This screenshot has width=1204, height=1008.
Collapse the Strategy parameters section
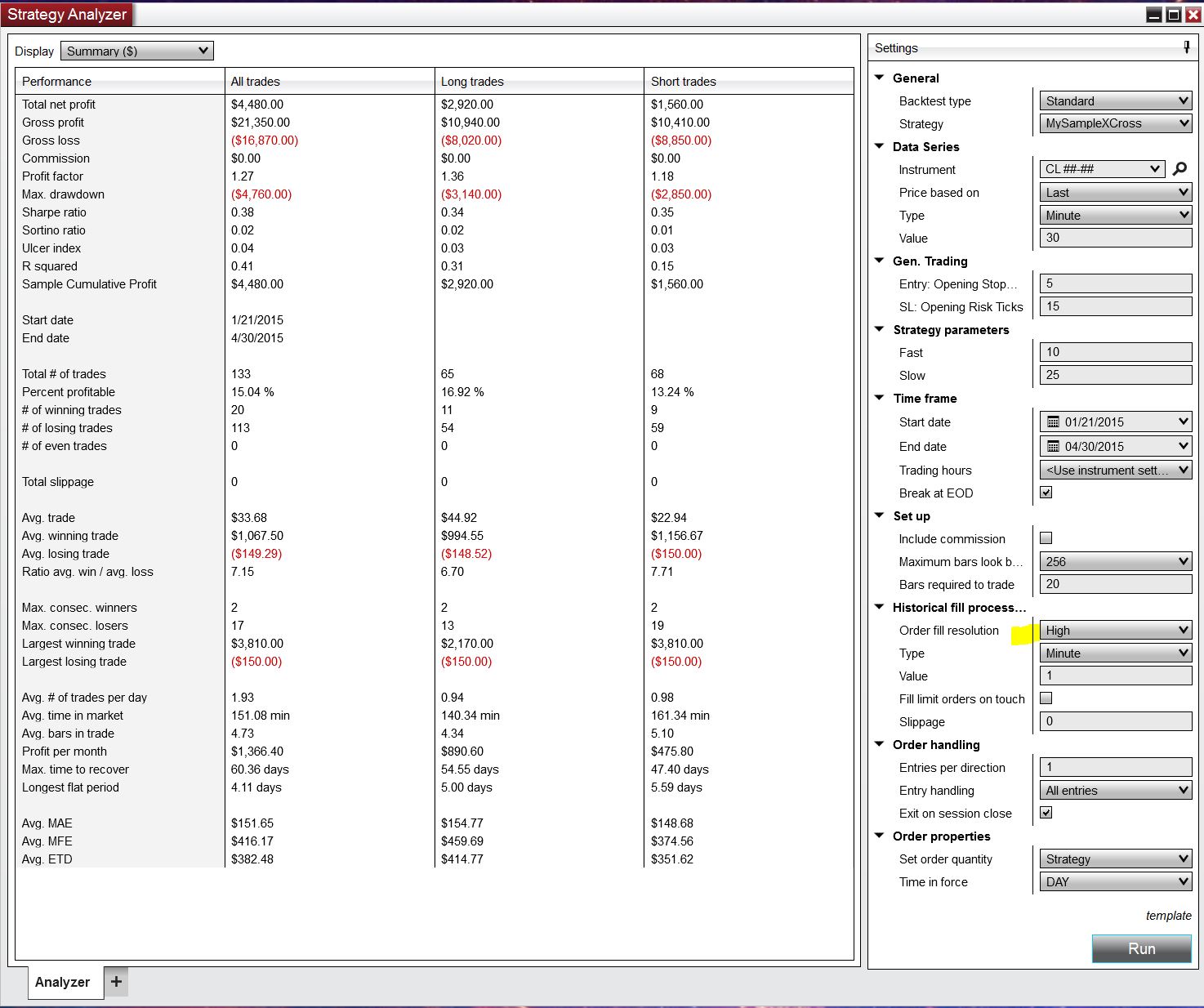pyautogui.click(x=880, y=329)
